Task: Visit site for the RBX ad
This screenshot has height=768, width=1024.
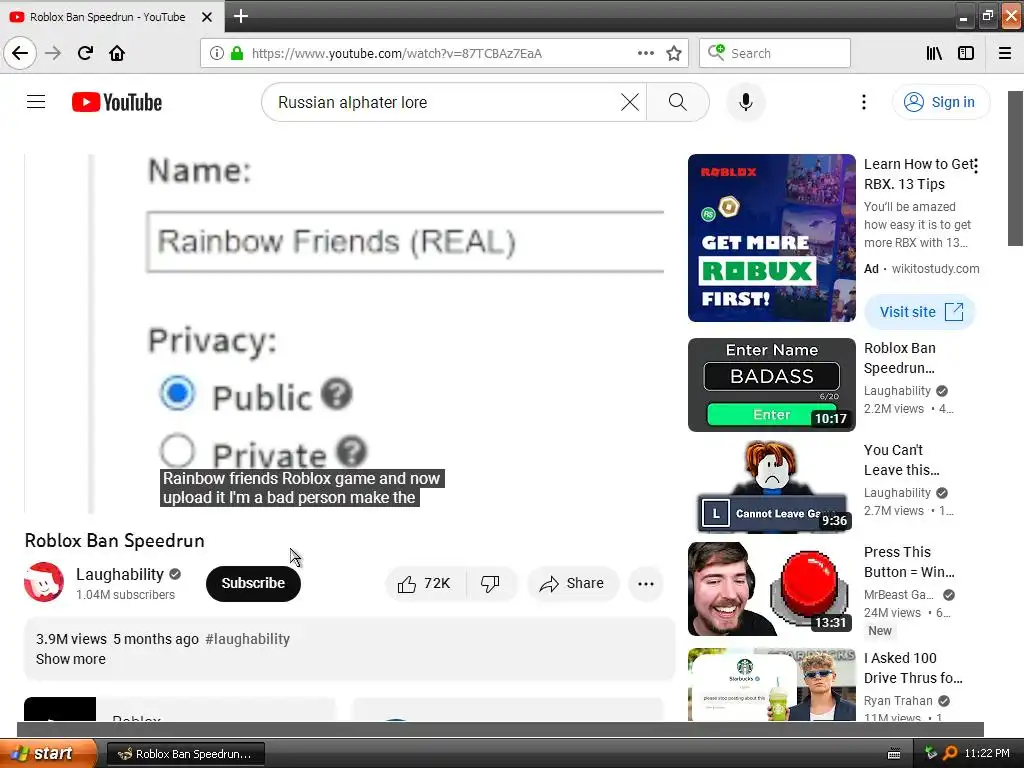Action: coord(920,312)
